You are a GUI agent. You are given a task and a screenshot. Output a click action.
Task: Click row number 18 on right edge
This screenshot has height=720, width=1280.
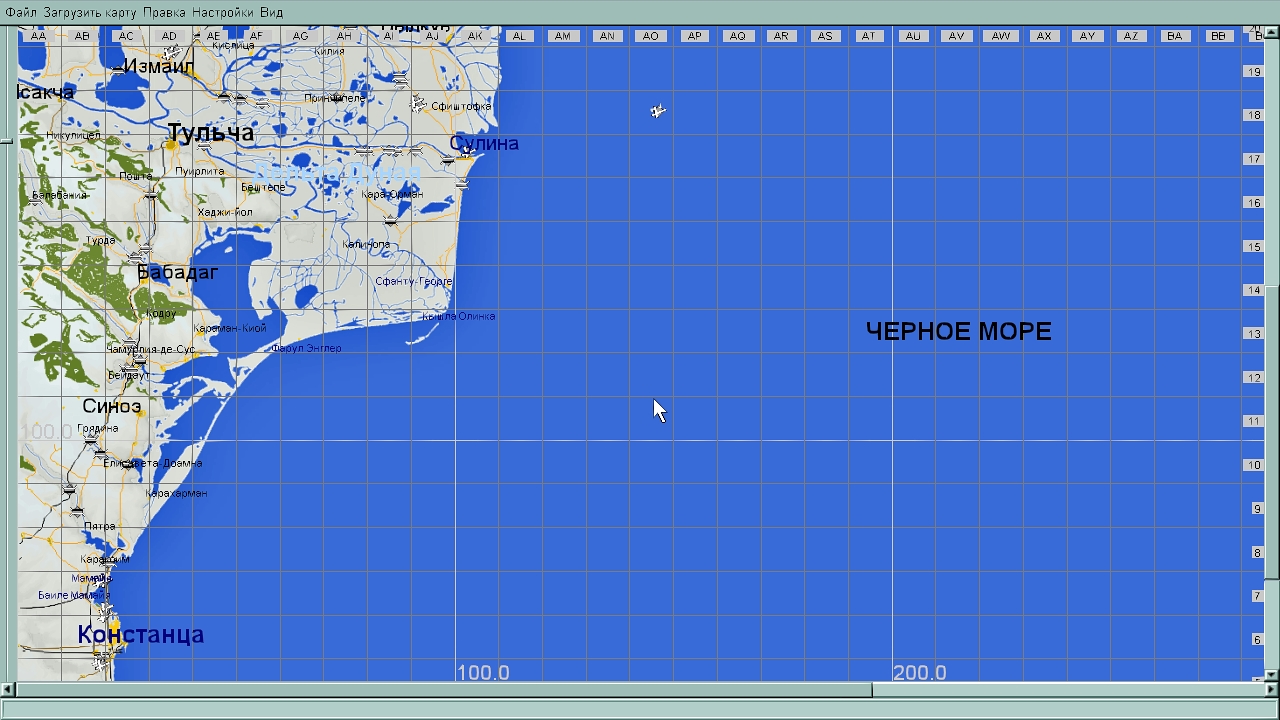1254,115
